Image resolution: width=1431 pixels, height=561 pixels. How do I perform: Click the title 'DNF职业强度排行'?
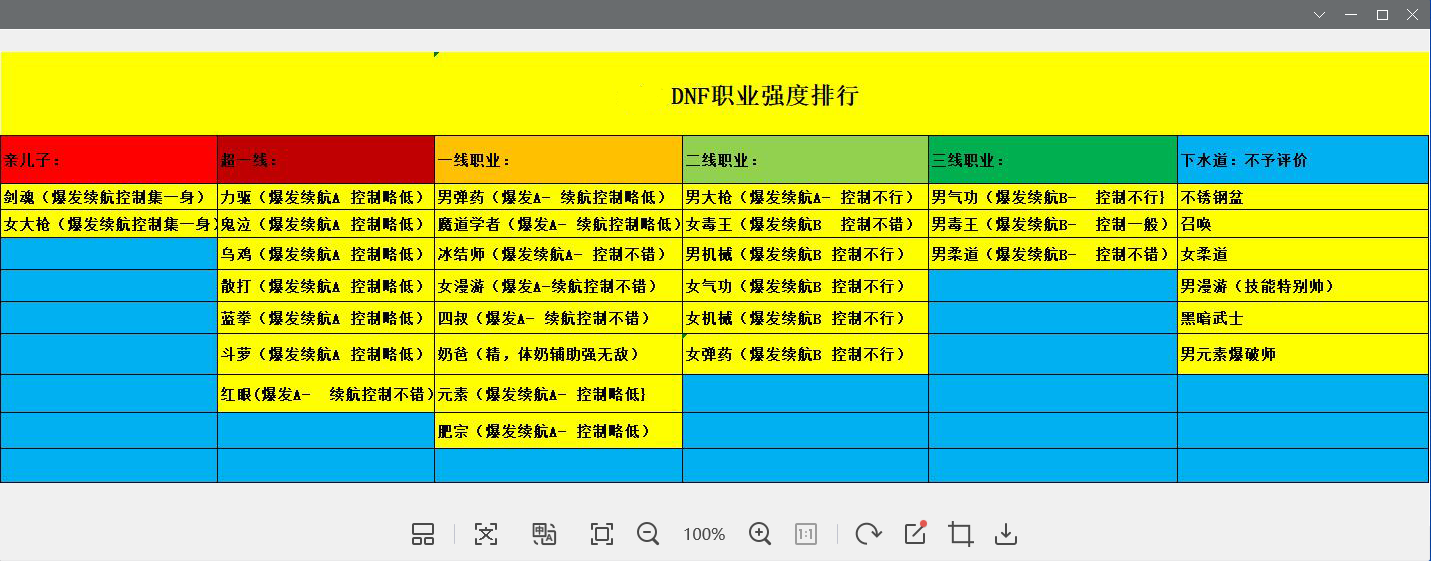[765, 96]
